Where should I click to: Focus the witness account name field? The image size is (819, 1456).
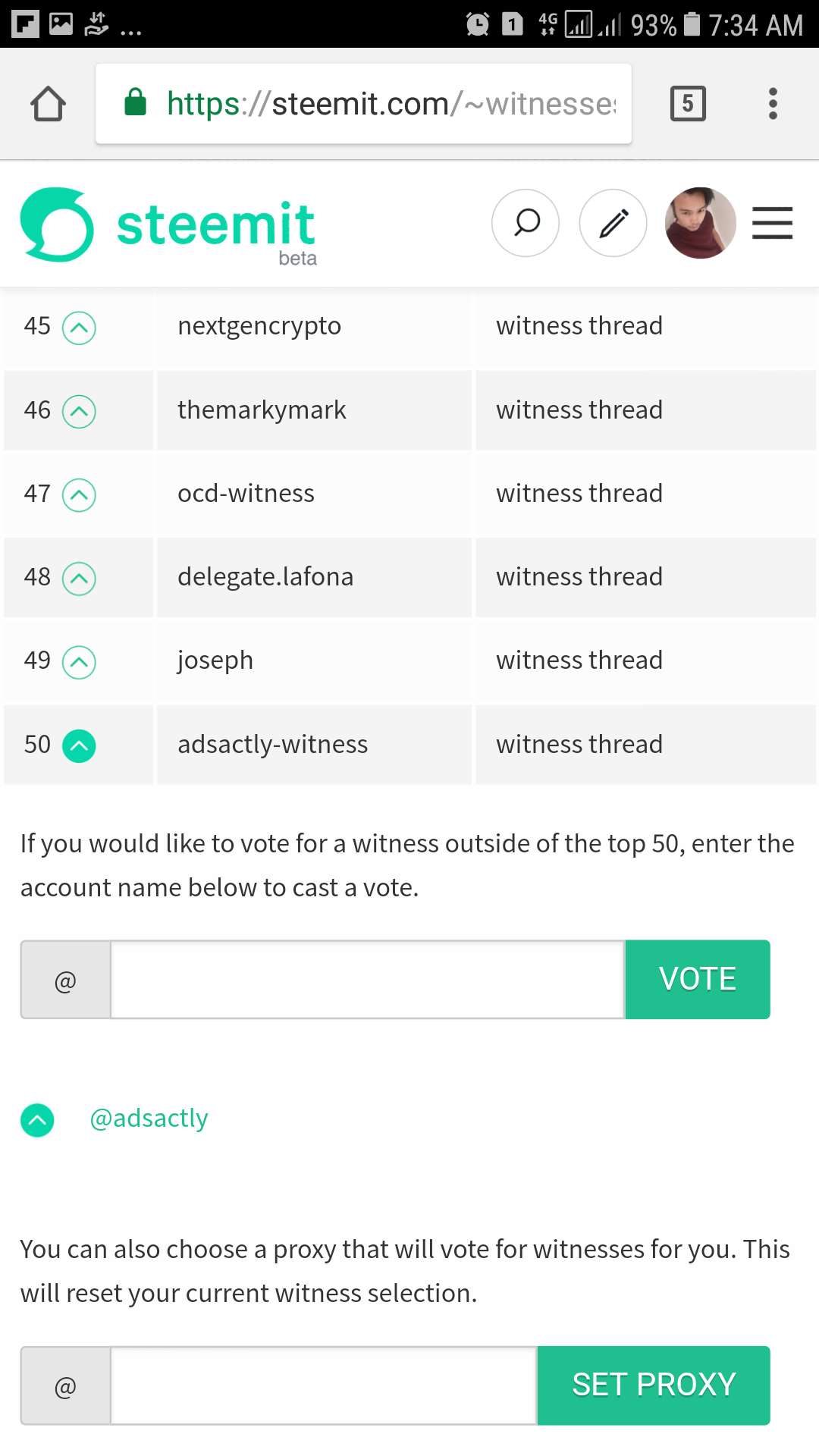(x=368, y=980)
